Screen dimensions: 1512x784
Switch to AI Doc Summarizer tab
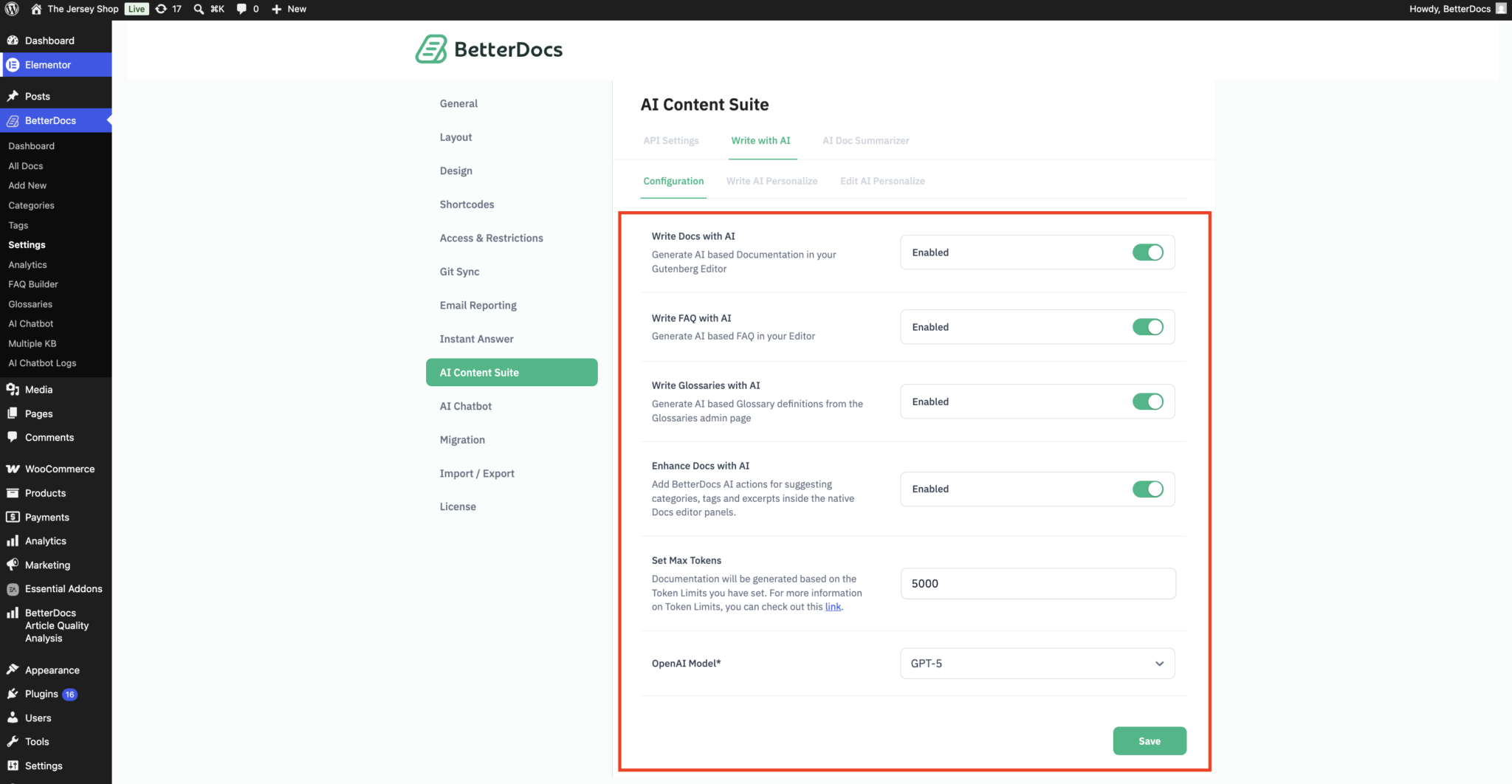point(866,140)
